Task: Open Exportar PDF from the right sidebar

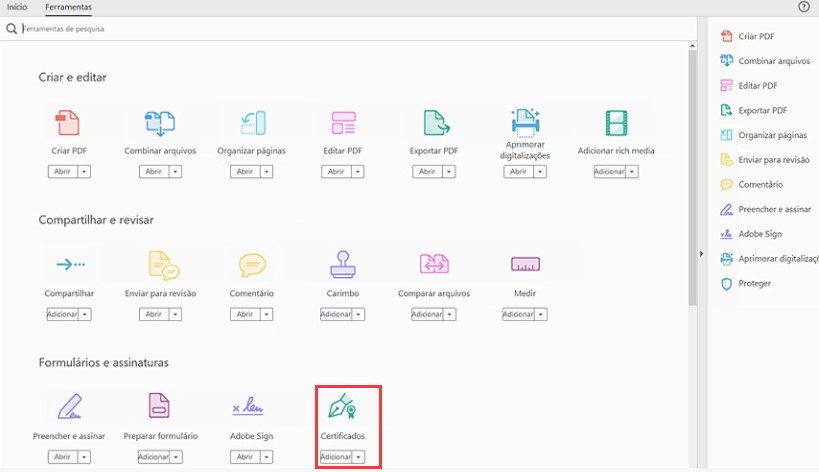Action: [x=754, y=110]
